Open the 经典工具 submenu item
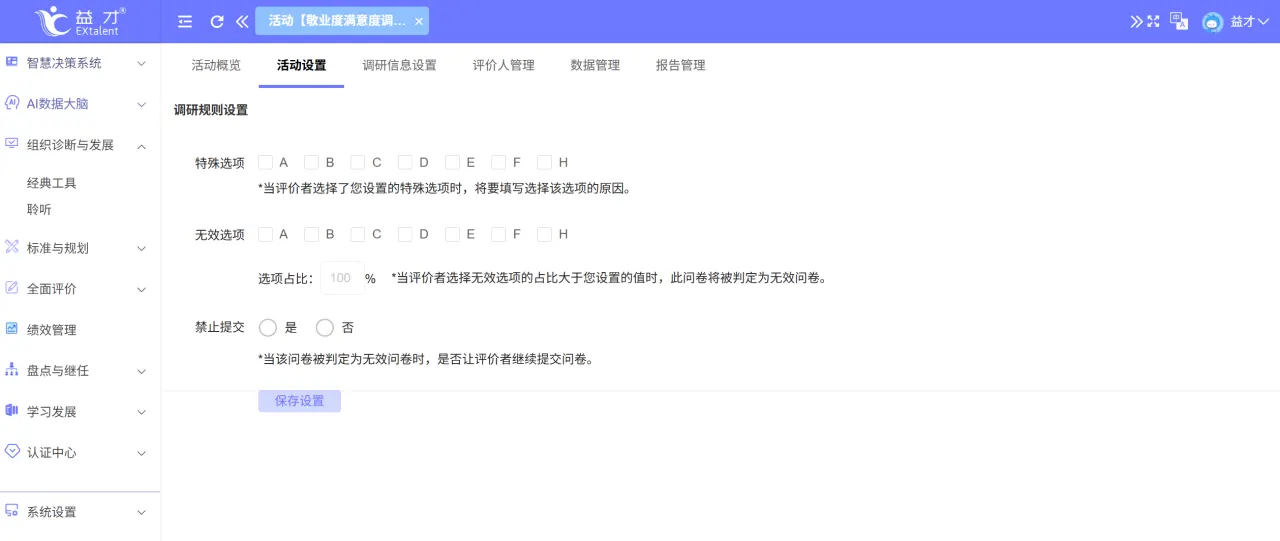The width and height of the screenshot is (1280, 541). (x=52, y=183)
